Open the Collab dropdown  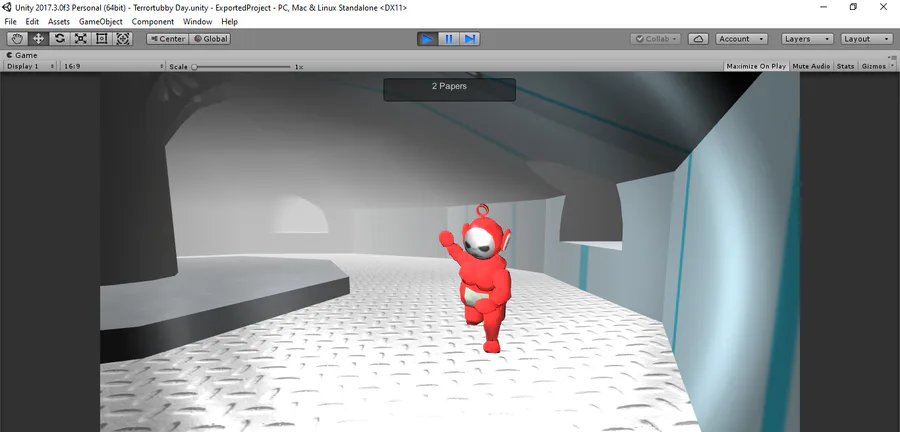coord(655,39)
